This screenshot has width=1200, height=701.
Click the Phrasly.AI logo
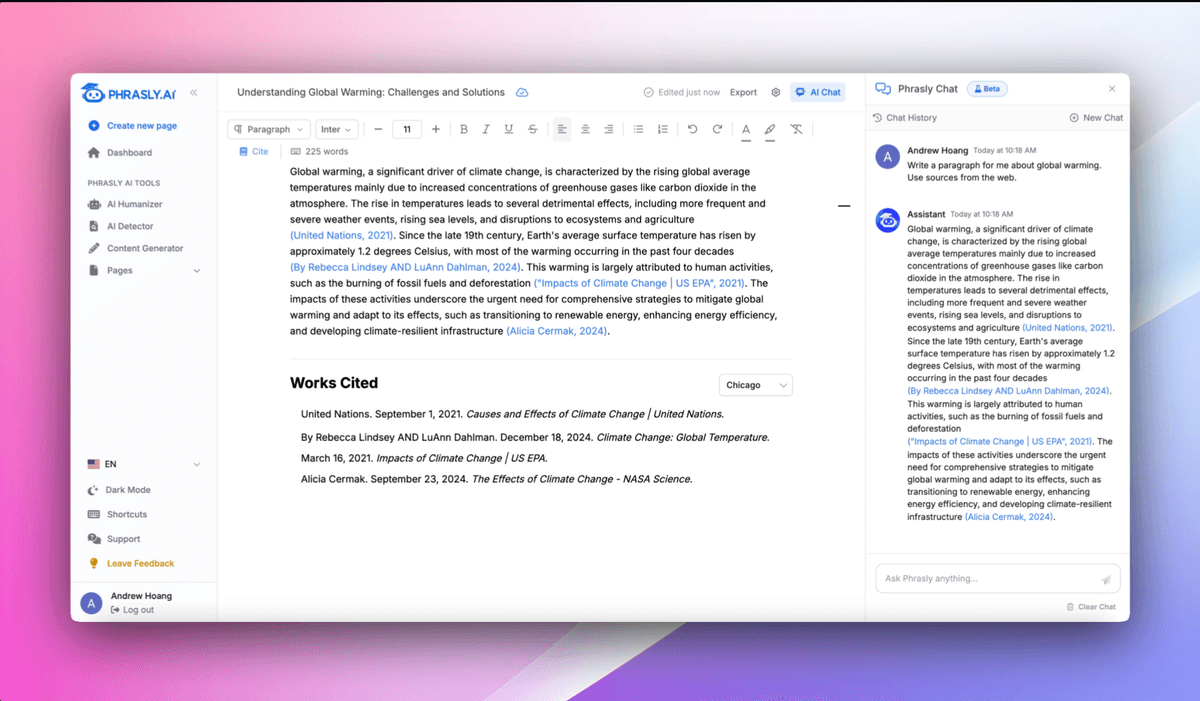pos(128,94)
